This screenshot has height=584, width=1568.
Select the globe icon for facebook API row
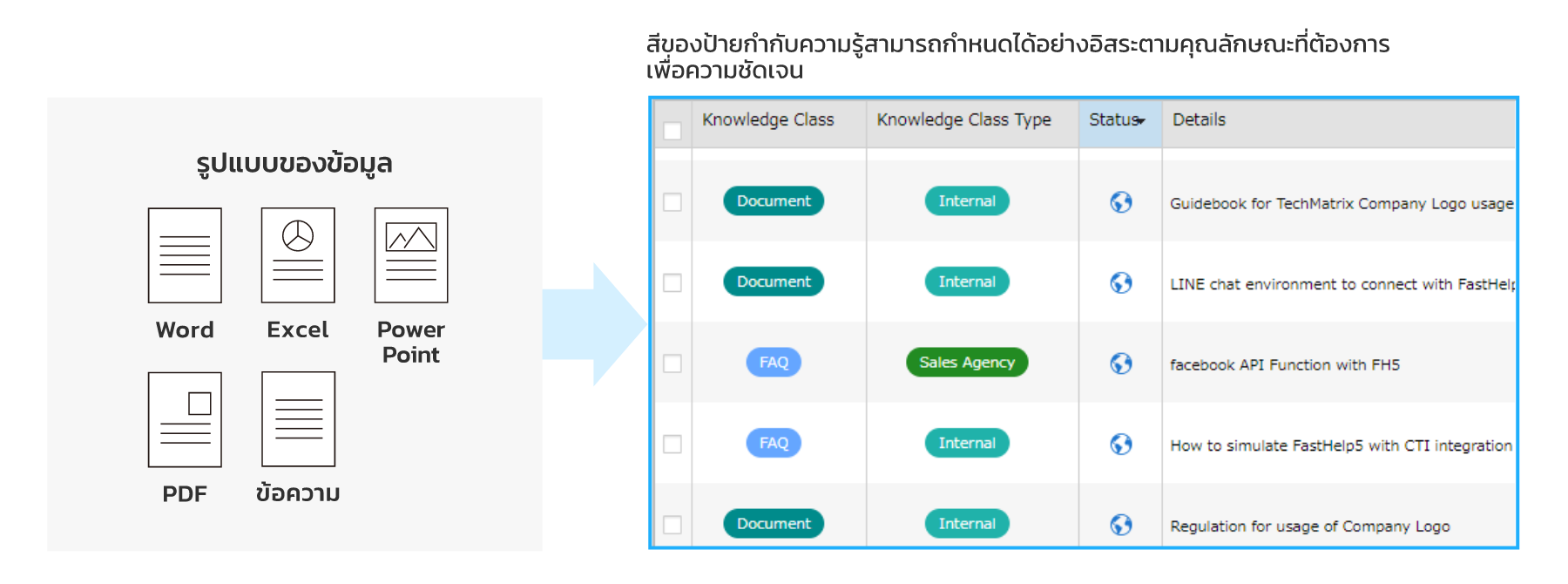coord(1121,363)
